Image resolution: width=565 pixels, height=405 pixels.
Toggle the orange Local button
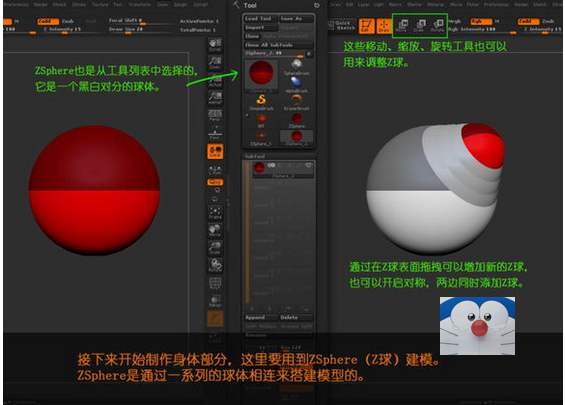[215, 151]
